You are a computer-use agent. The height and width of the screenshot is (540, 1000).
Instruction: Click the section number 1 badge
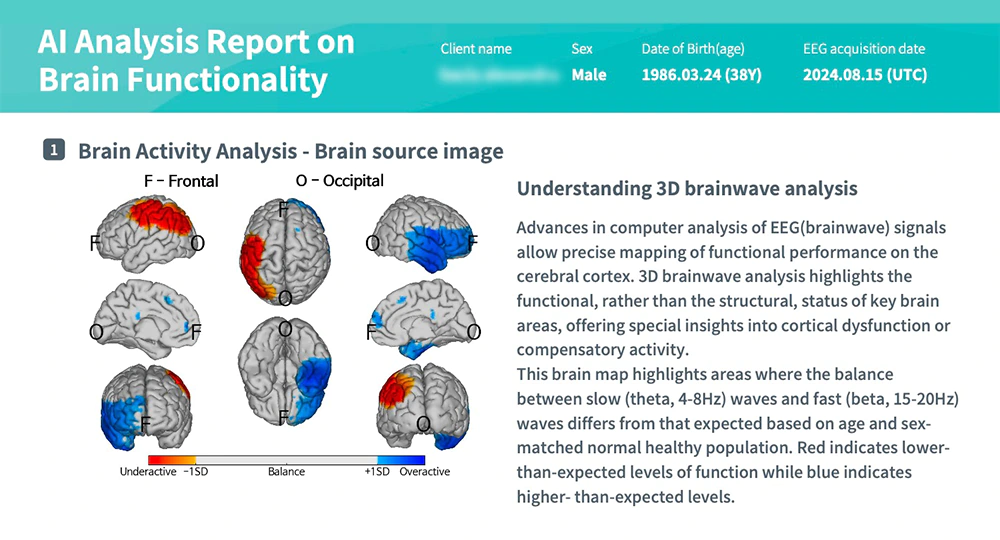pos(54,151)
